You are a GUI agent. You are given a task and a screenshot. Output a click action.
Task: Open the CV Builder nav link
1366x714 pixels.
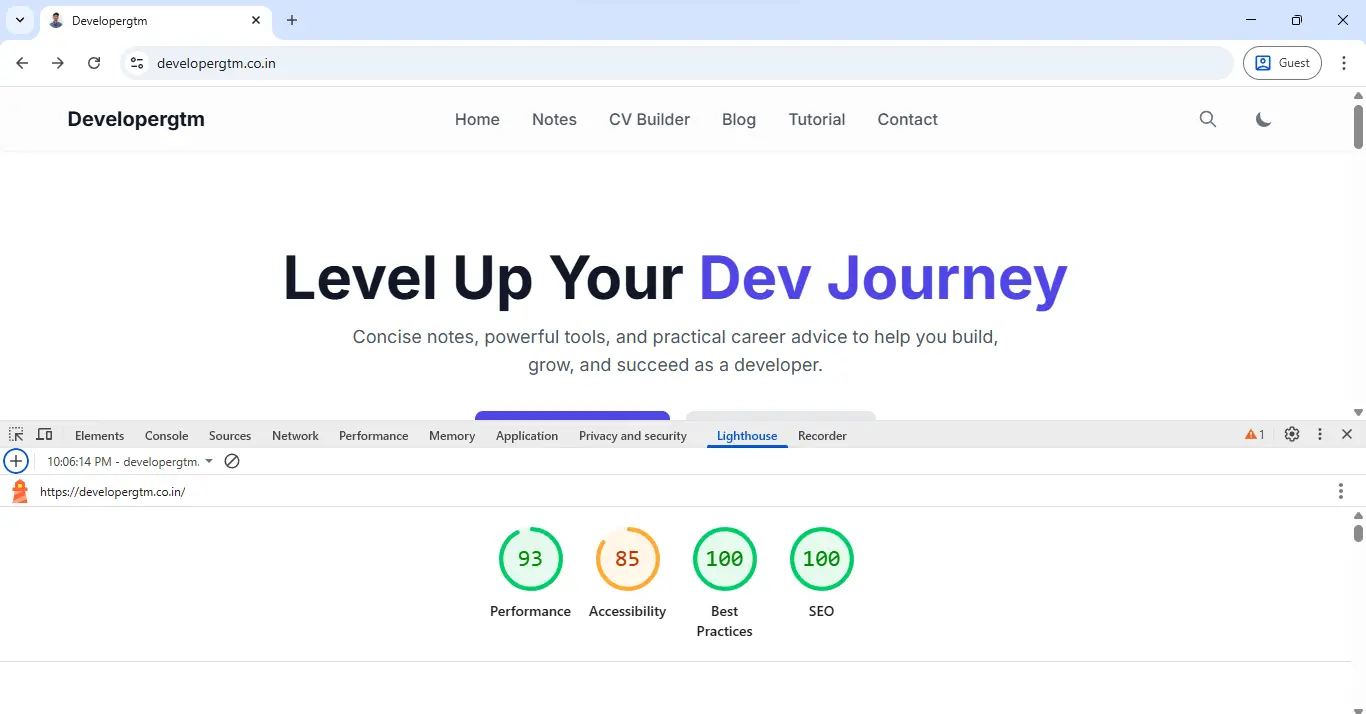click(649, 119)
